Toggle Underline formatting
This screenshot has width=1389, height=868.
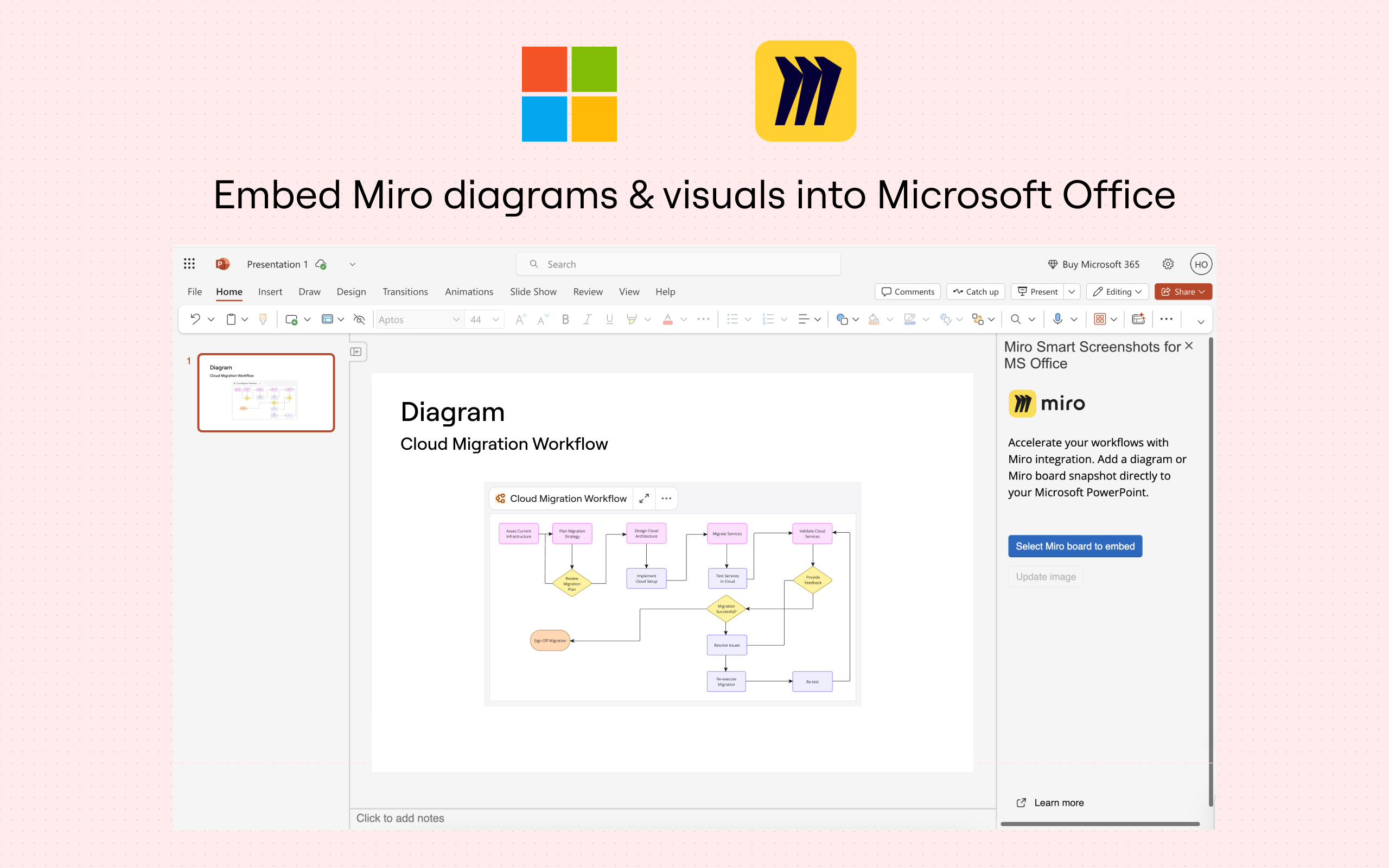(x=609, y=319)
